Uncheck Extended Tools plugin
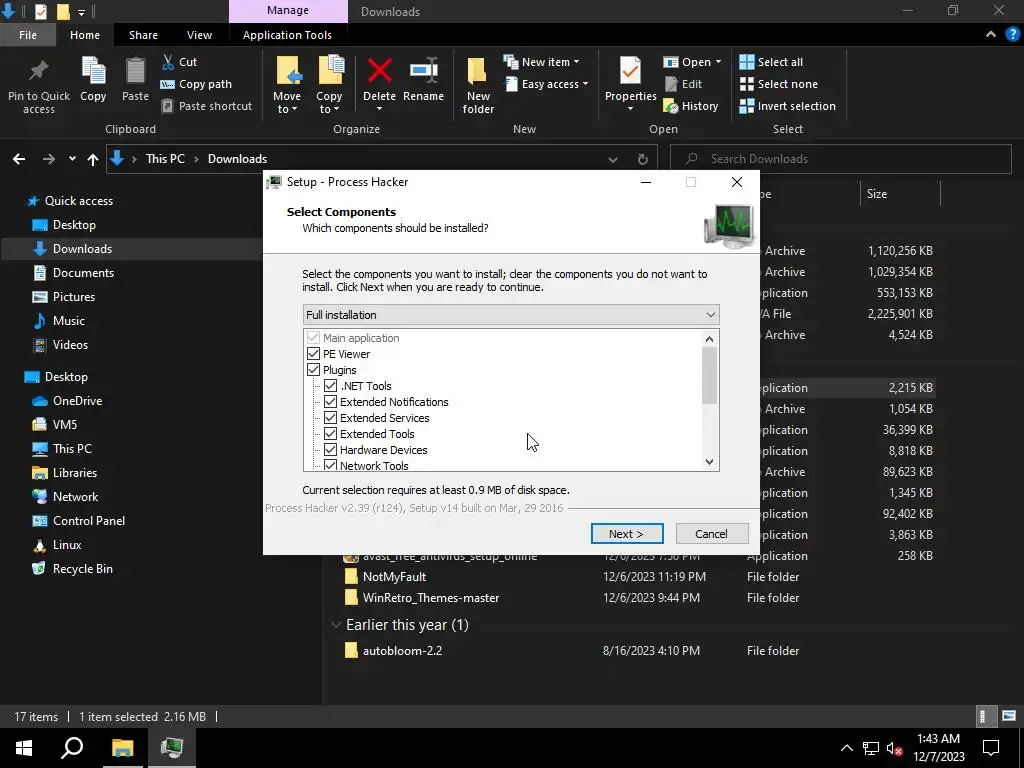This screenshot has width=1024, height=768. (x=330, y=434)
